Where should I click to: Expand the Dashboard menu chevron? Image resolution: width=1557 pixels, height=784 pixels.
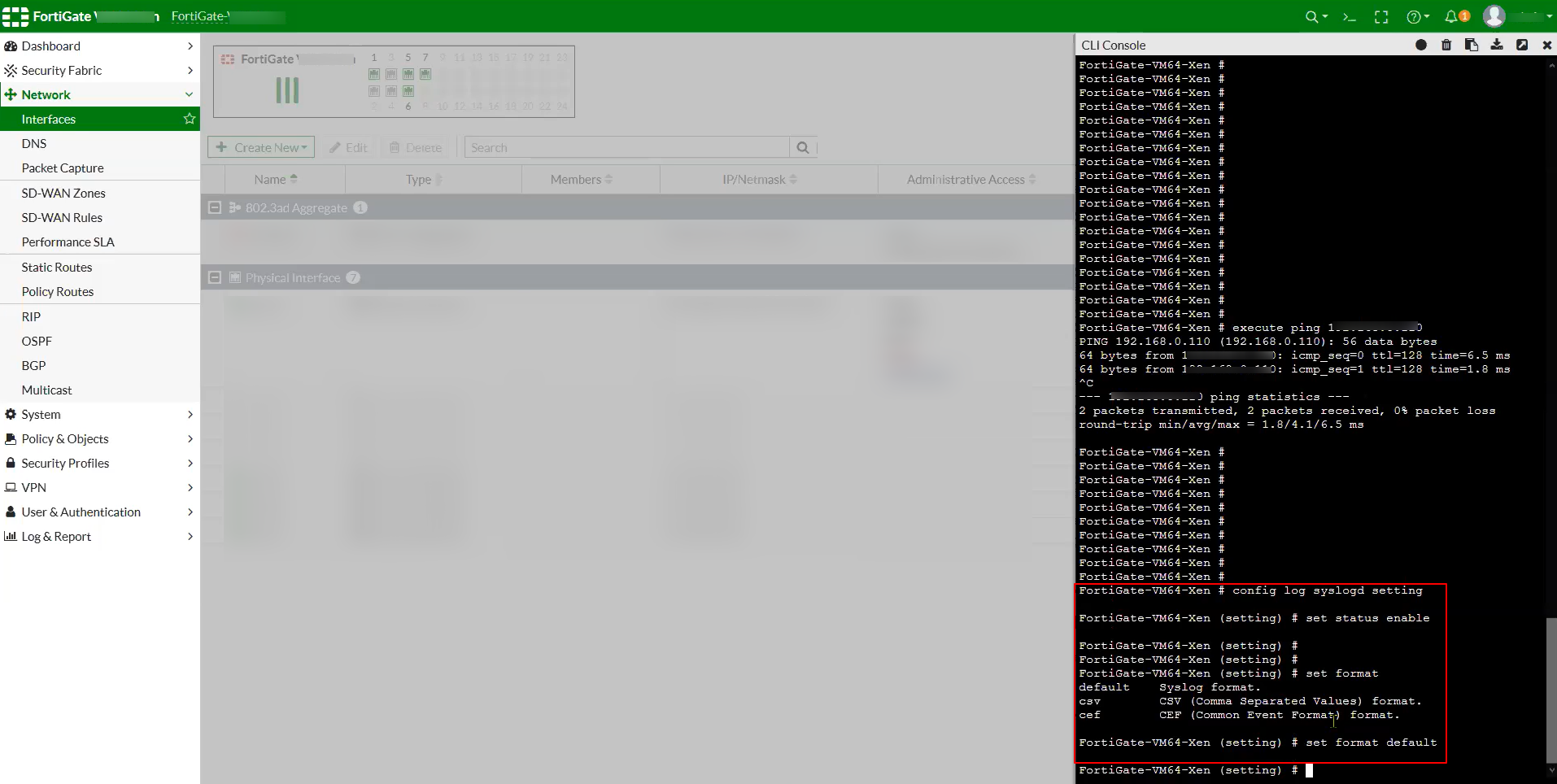(190, 46)
